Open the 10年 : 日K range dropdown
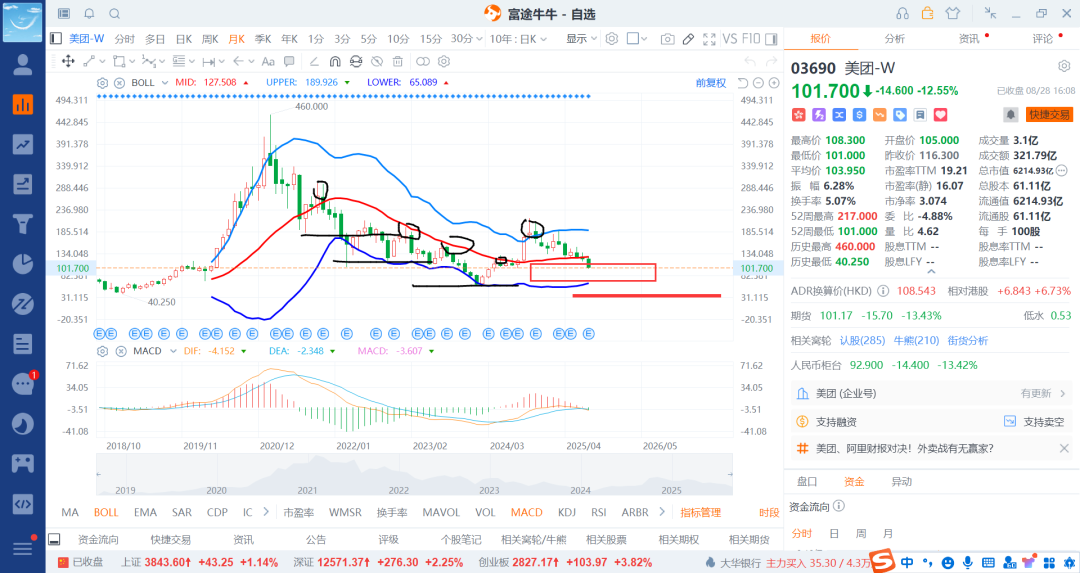 (518, 39)
